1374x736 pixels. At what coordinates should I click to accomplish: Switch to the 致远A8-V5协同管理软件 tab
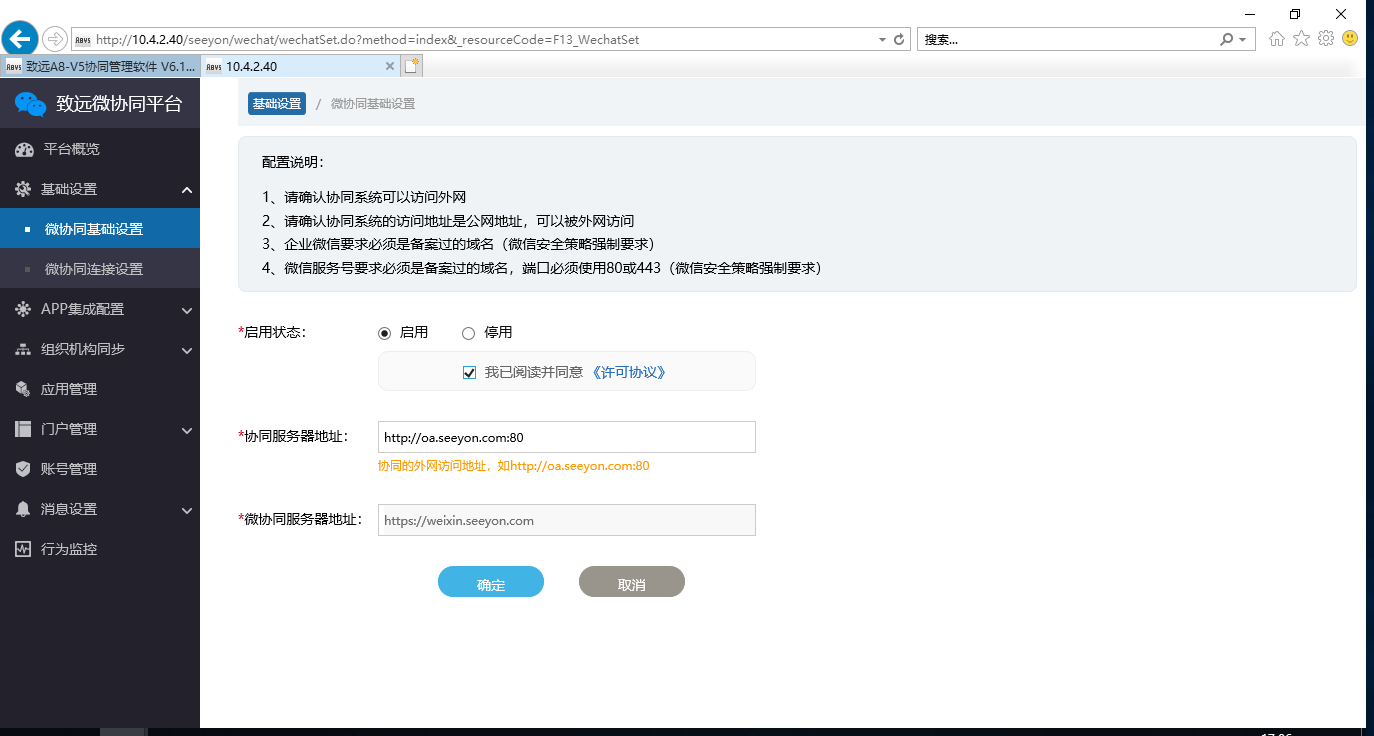click(x=100, y=66)
